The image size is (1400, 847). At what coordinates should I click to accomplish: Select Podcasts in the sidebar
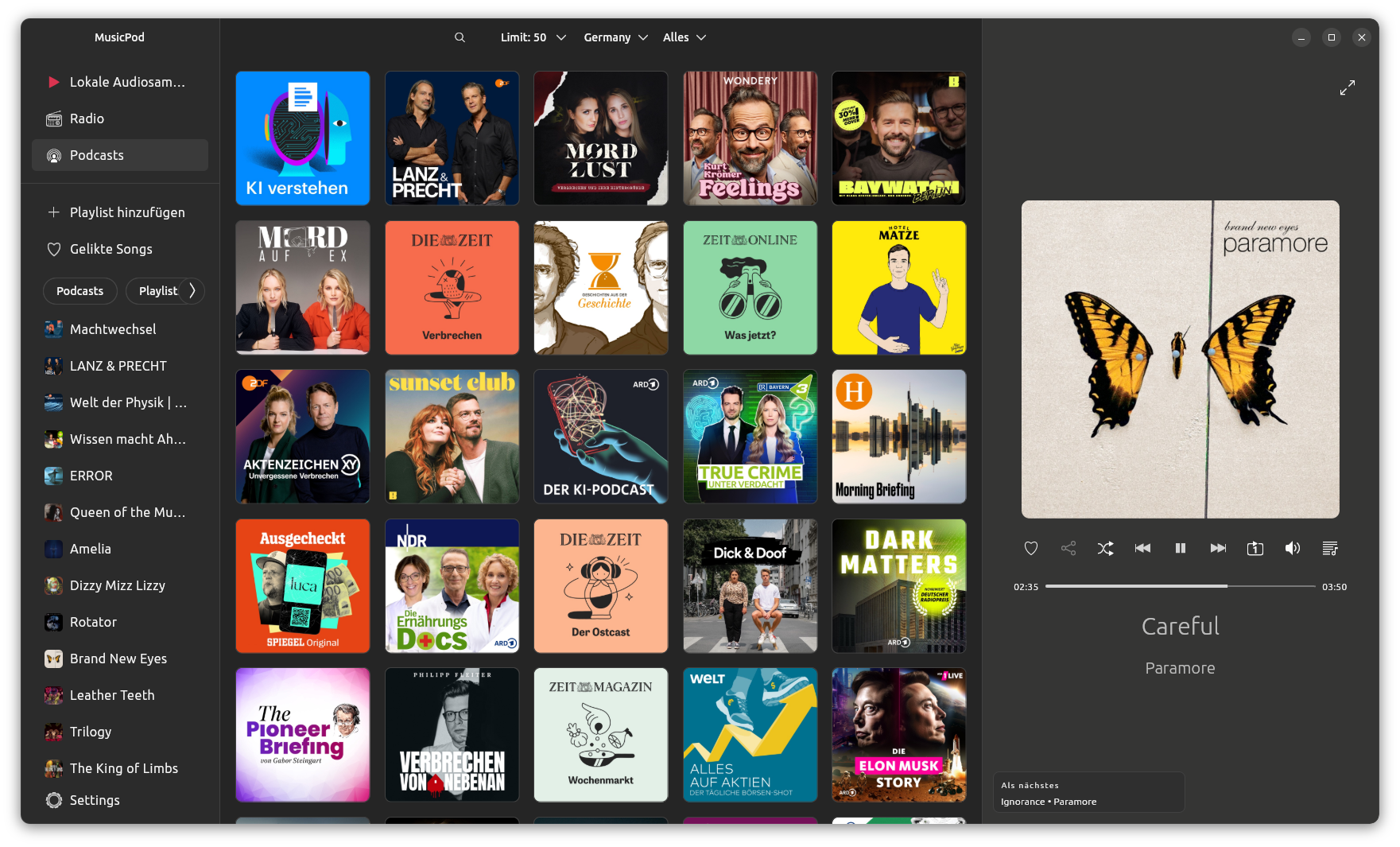click(x=120, y=155)
